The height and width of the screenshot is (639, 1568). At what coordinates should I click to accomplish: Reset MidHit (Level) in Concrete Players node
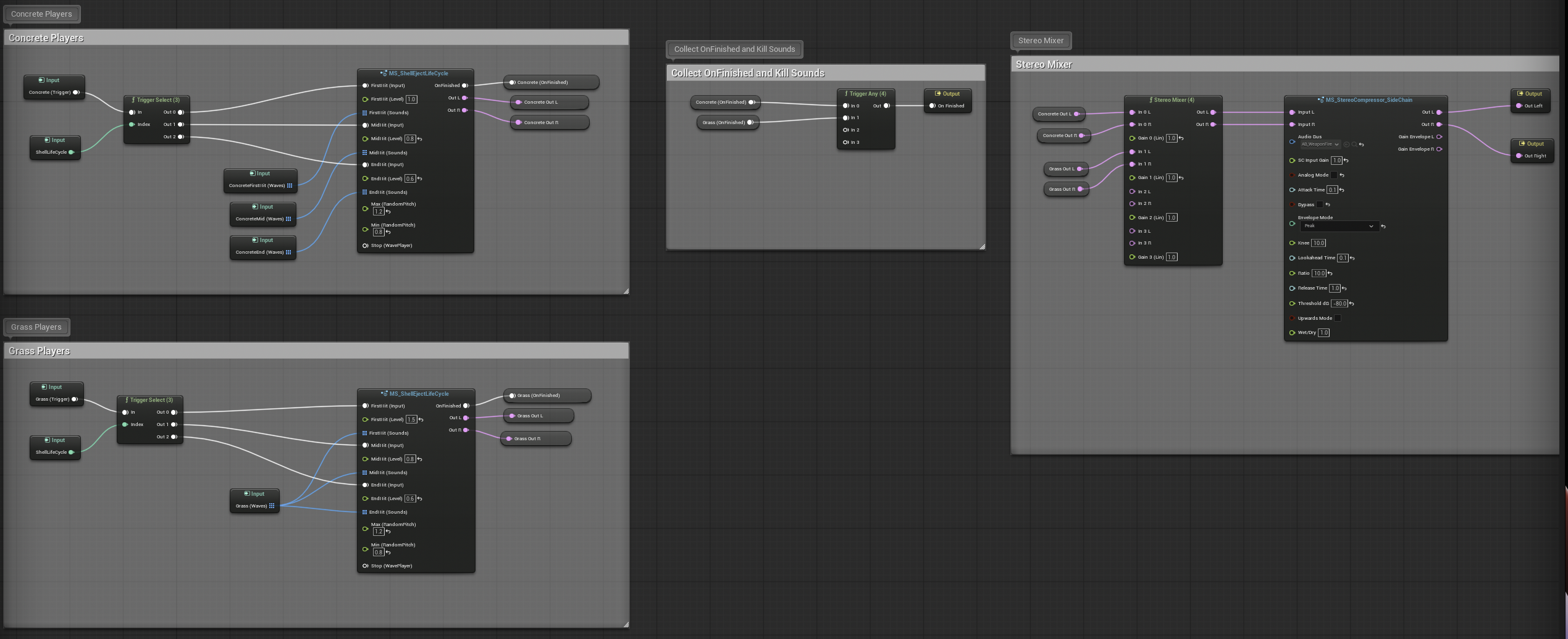point(419,140)
